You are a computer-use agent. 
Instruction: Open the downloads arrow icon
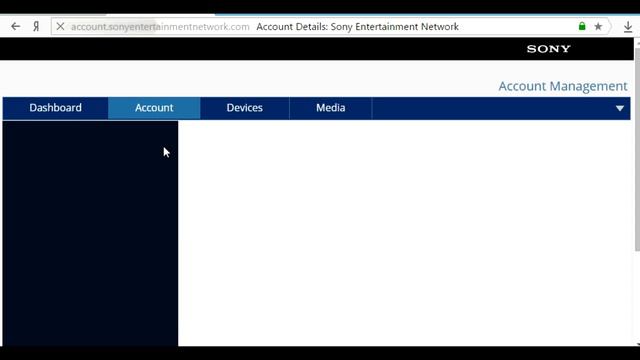coord(628,27)
